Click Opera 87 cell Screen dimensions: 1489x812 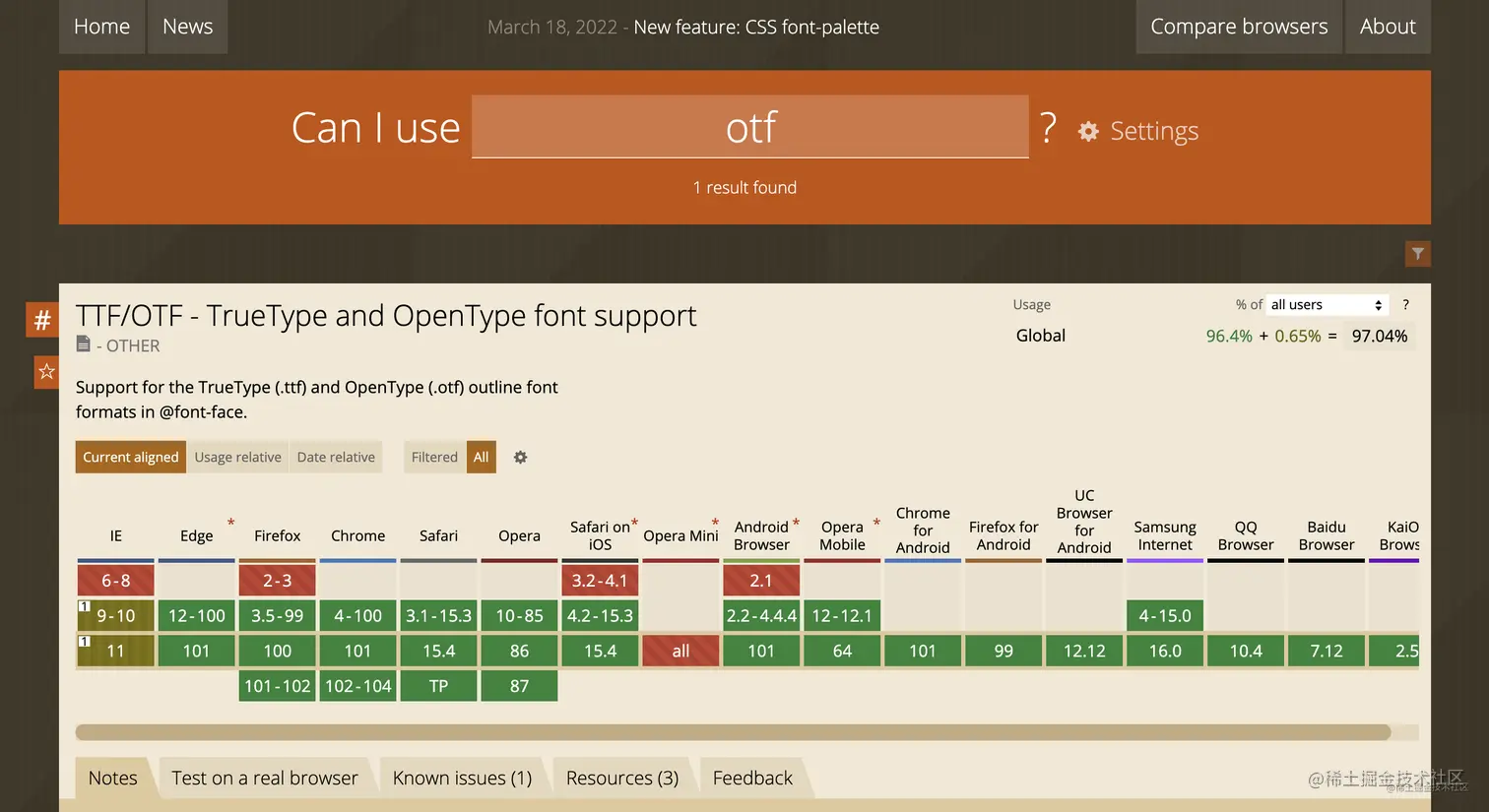coord(520,686)
